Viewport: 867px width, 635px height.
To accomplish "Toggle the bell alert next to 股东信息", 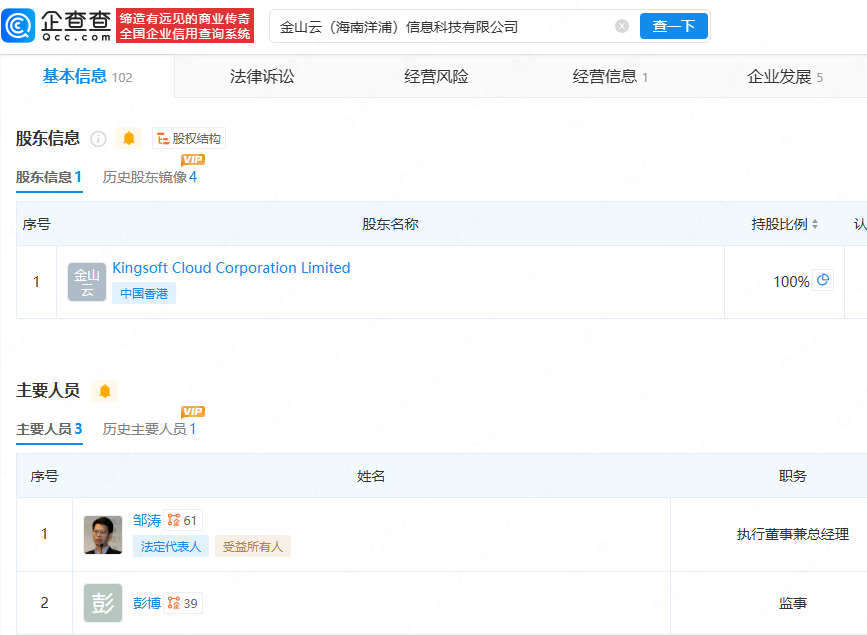I will click(x=128, y=138).
